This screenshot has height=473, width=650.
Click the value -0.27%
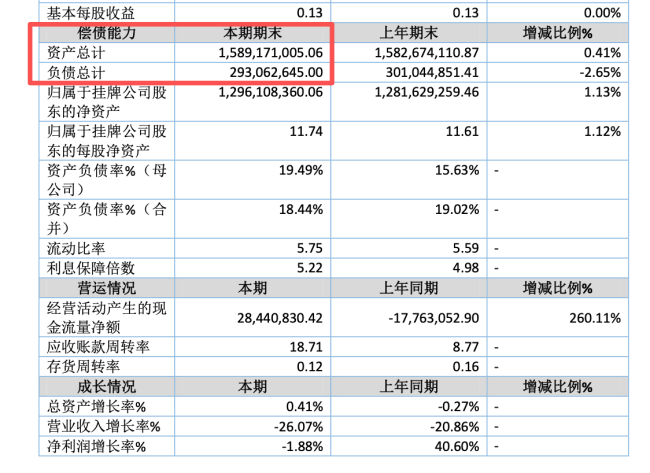(458, 407)
